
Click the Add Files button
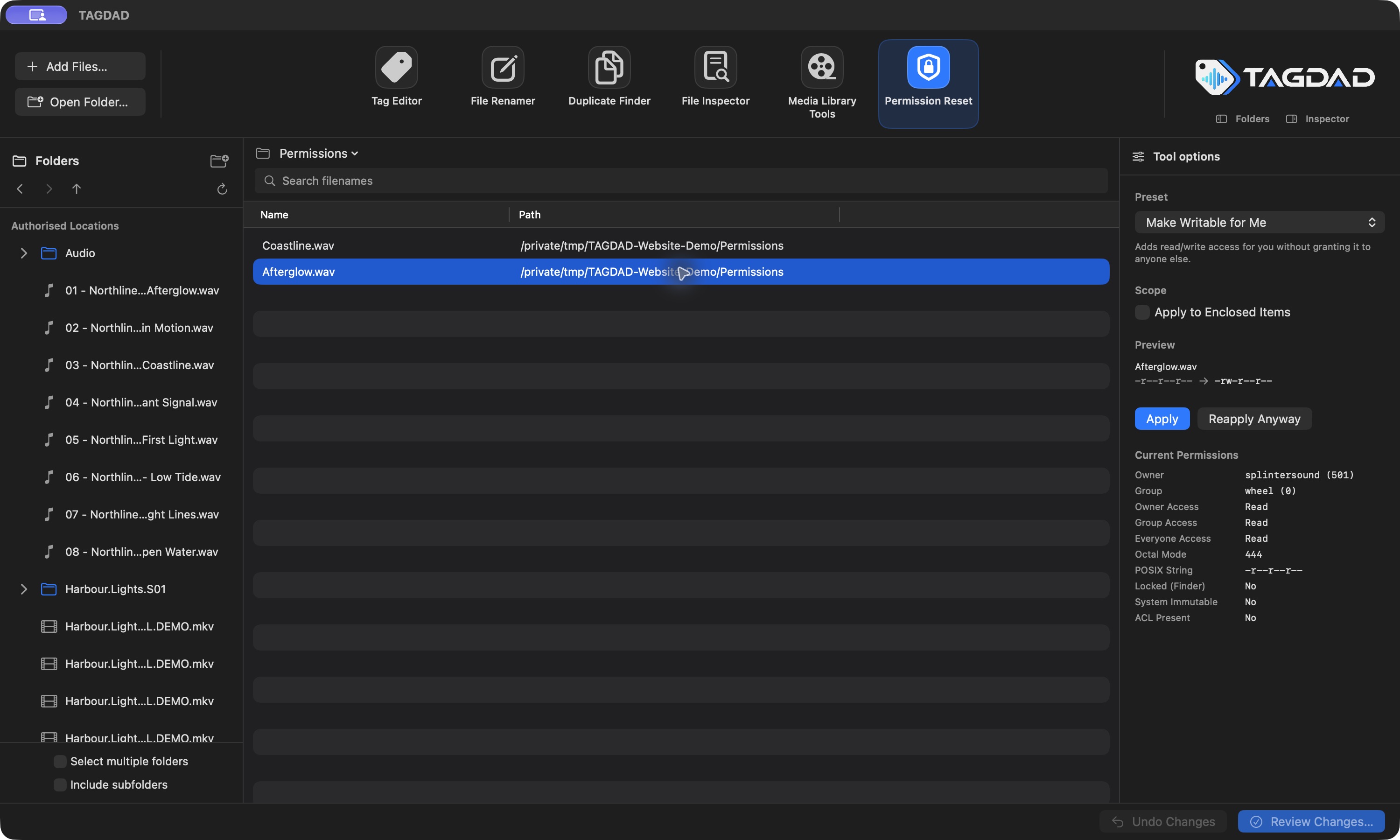pos(80,66)
